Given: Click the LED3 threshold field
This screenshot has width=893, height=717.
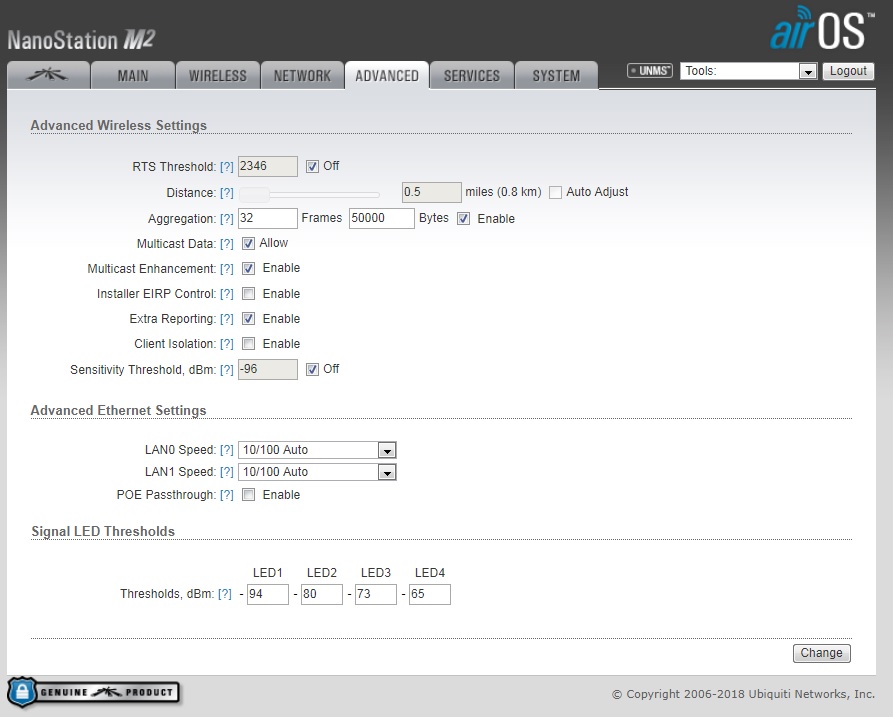Looking at the screenshot, I should point(376,594).
